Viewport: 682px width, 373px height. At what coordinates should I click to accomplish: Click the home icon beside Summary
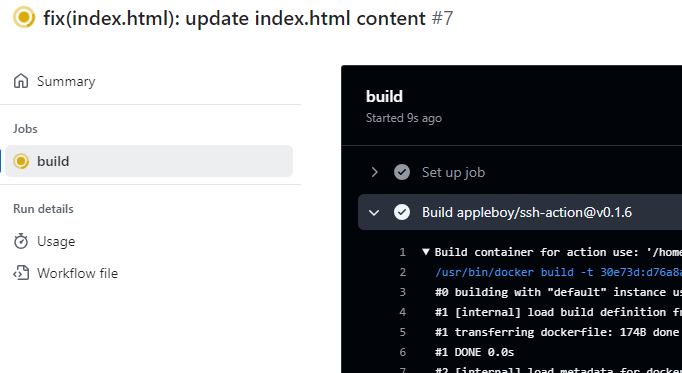pos(21,81)
